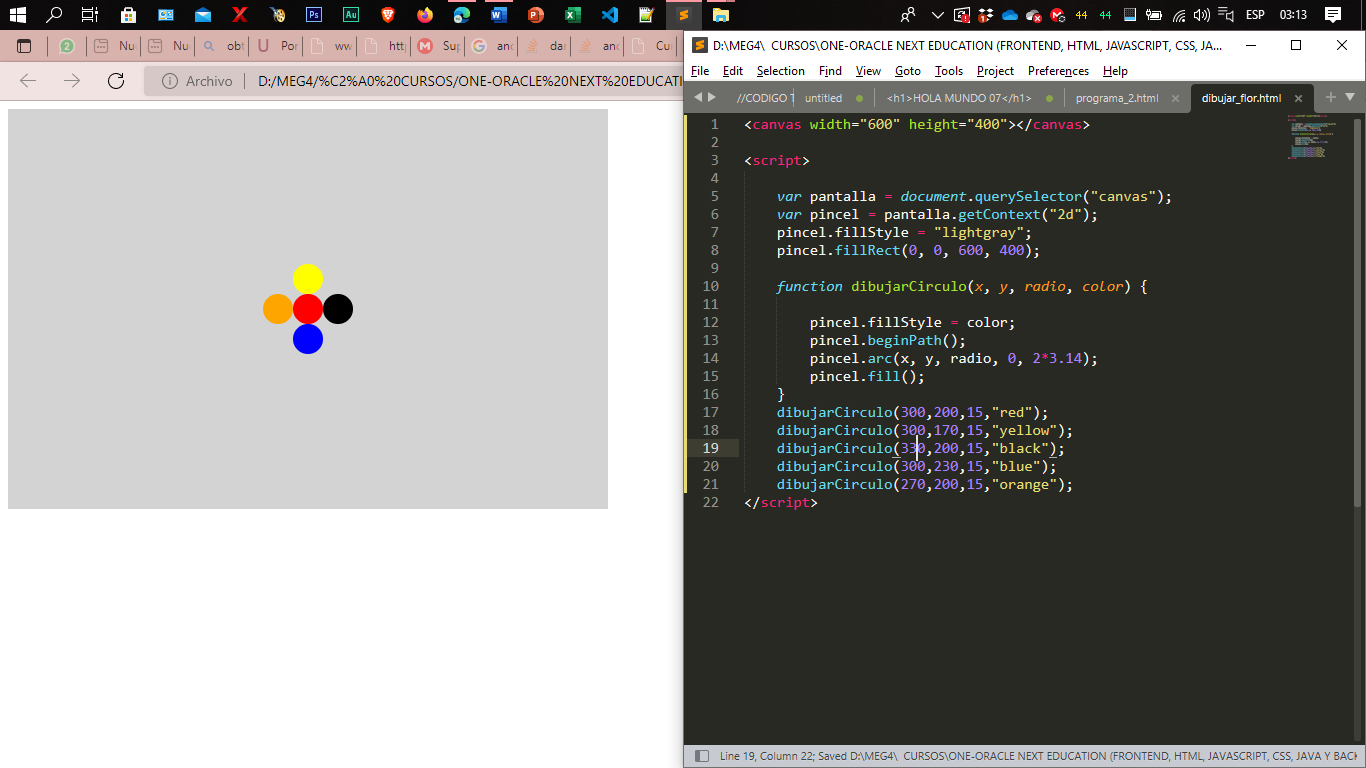This screenshot has height=768, width=1366.
Task: Open the blue OneDrive tray icon
Action: pyautogui.click(x=1010, y=15)
